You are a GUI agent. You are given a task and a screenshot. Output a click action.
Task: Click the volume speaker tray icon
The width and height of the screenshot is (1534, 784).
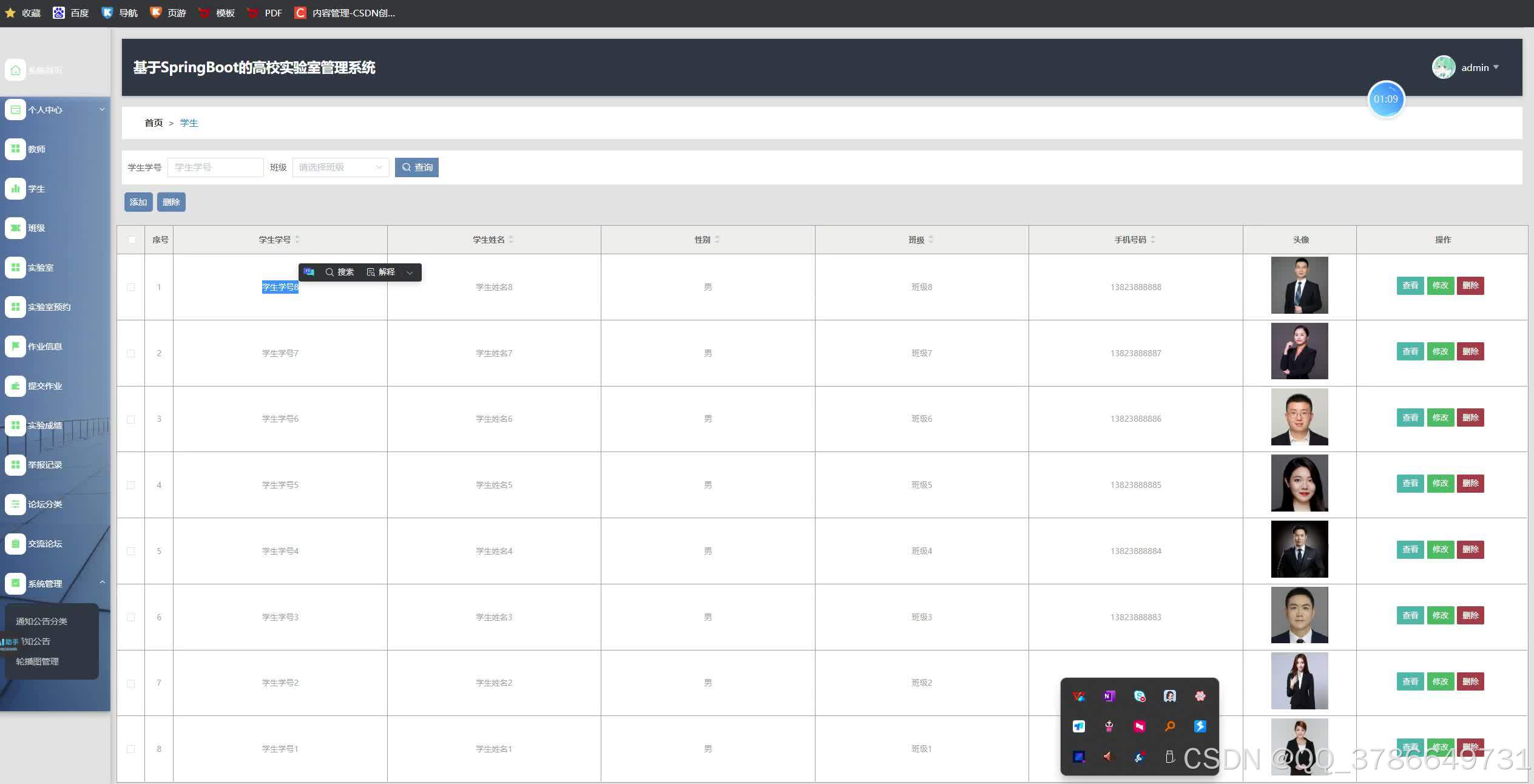pos(1109,757)
